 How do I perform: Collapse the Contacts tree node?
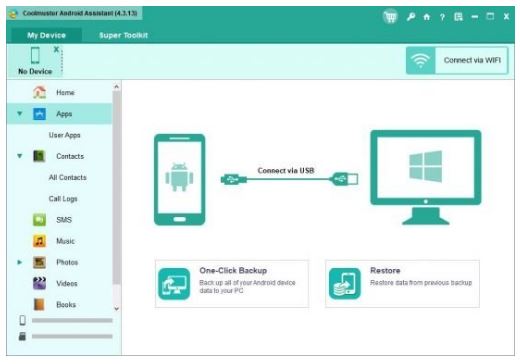click(x=20, y=156)
